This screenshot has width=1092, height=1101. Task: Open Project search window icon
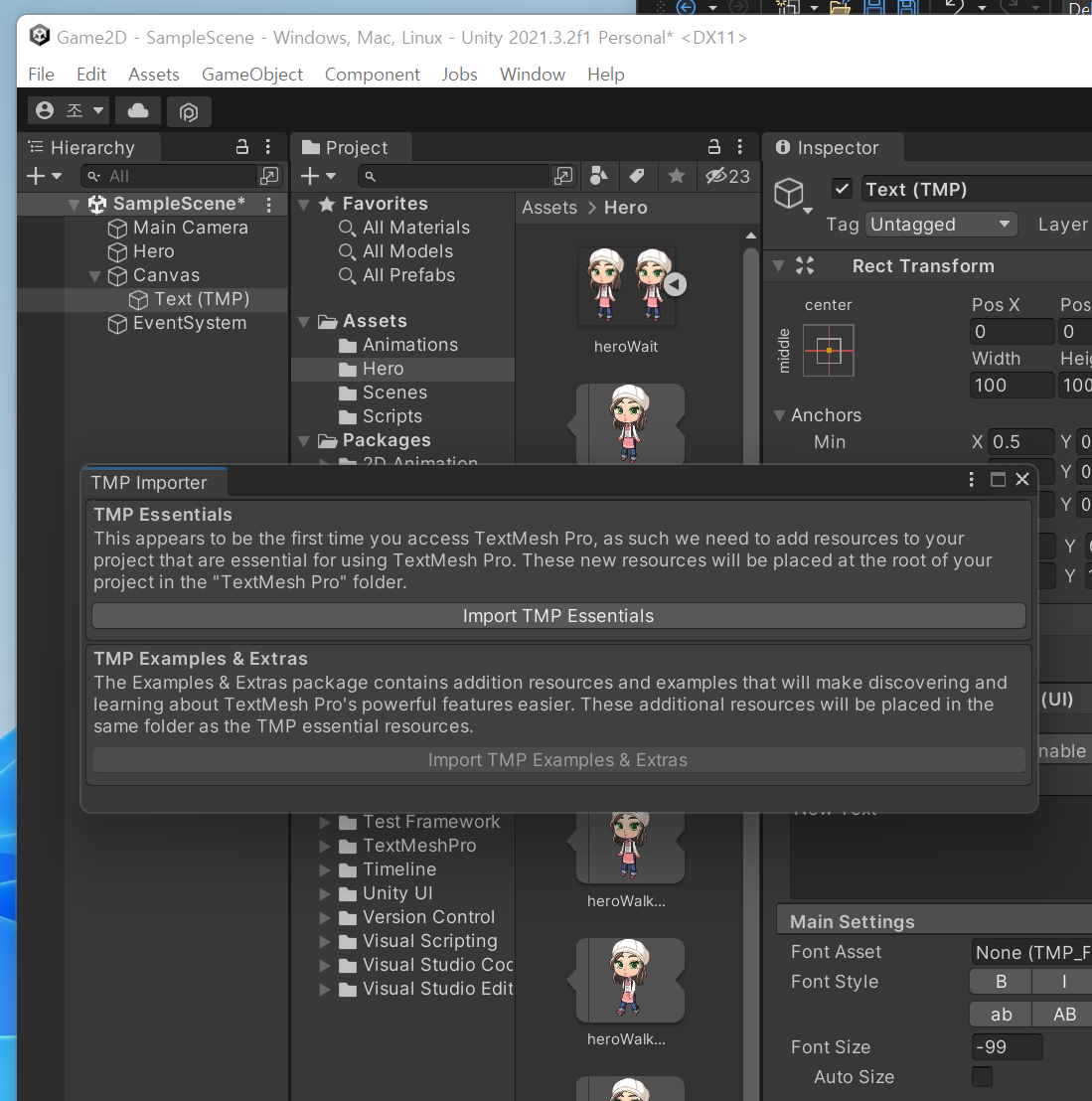(563, 176)
